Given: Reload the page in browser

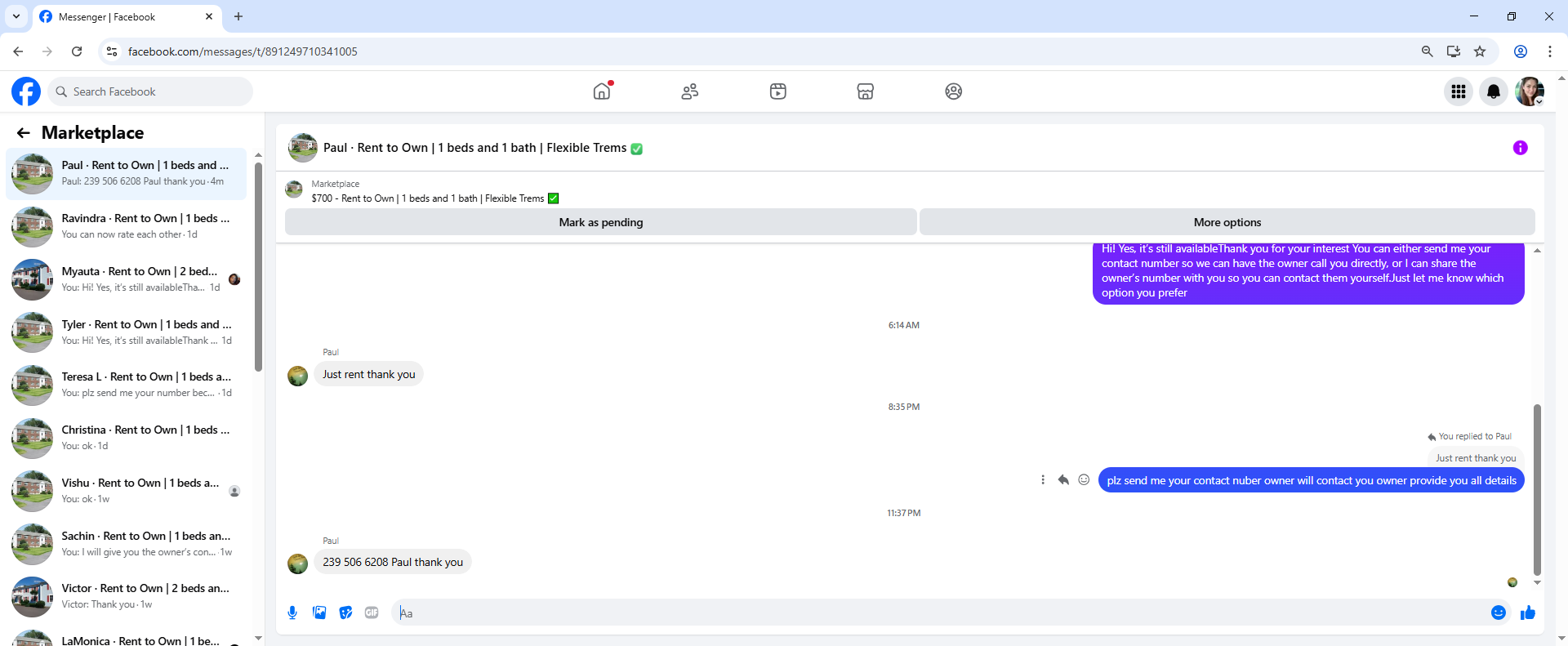Looking at the screenshot, I should [x=77, y=51].
